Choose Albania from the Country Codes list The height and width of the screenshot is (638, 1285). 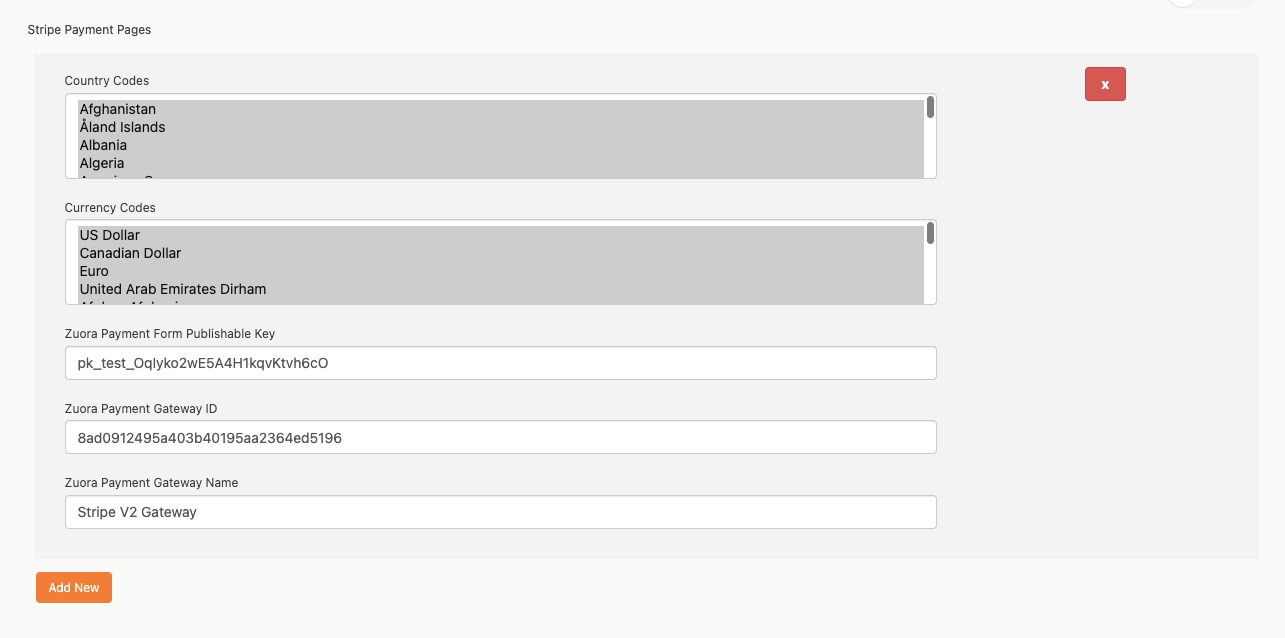tap(104, 145)
